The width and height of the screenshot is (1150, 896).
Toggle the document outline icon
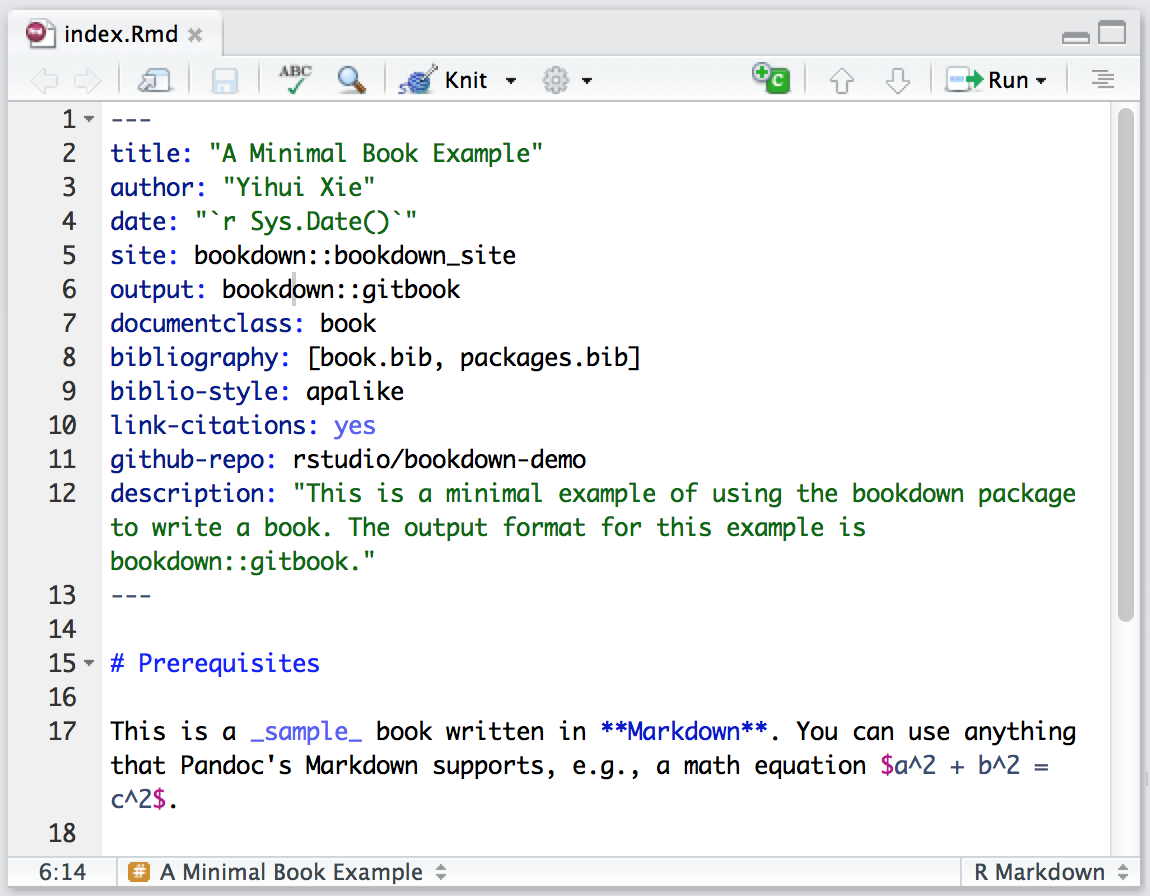pos(1102,80)
